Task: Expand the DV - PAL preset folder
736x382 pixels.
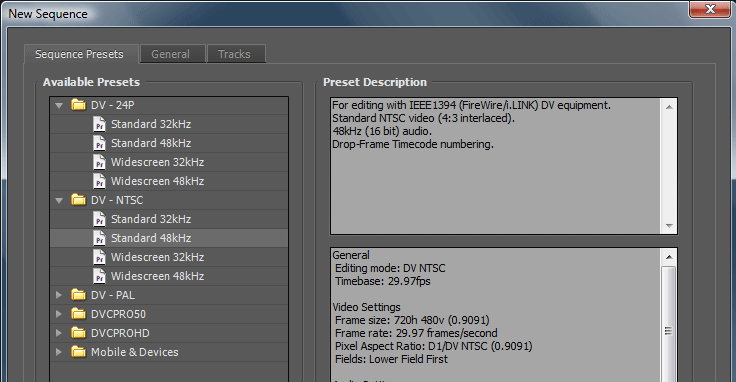Action: tap(59, 295)
